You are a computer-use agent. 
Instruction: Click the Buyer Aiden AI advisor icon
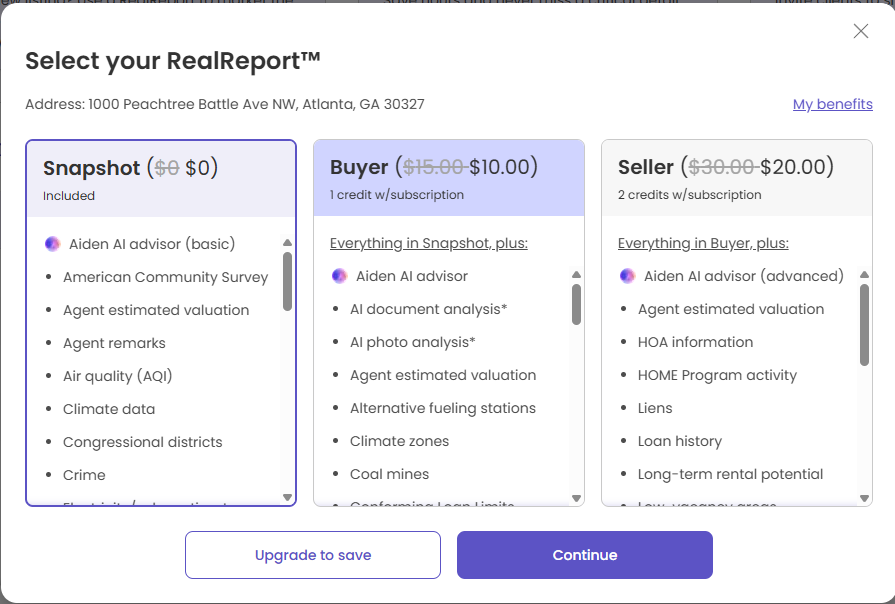click(x=340, y=276)
